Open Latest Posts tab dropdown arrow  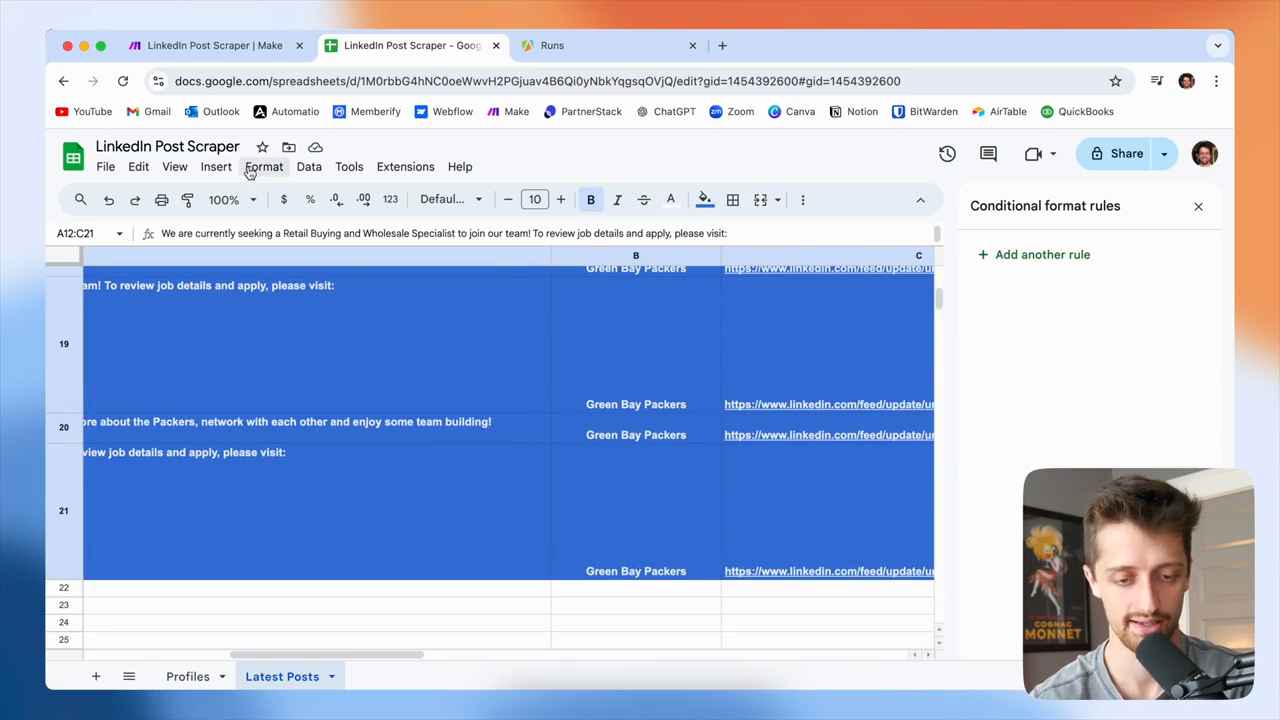click(x=331, y=677)
